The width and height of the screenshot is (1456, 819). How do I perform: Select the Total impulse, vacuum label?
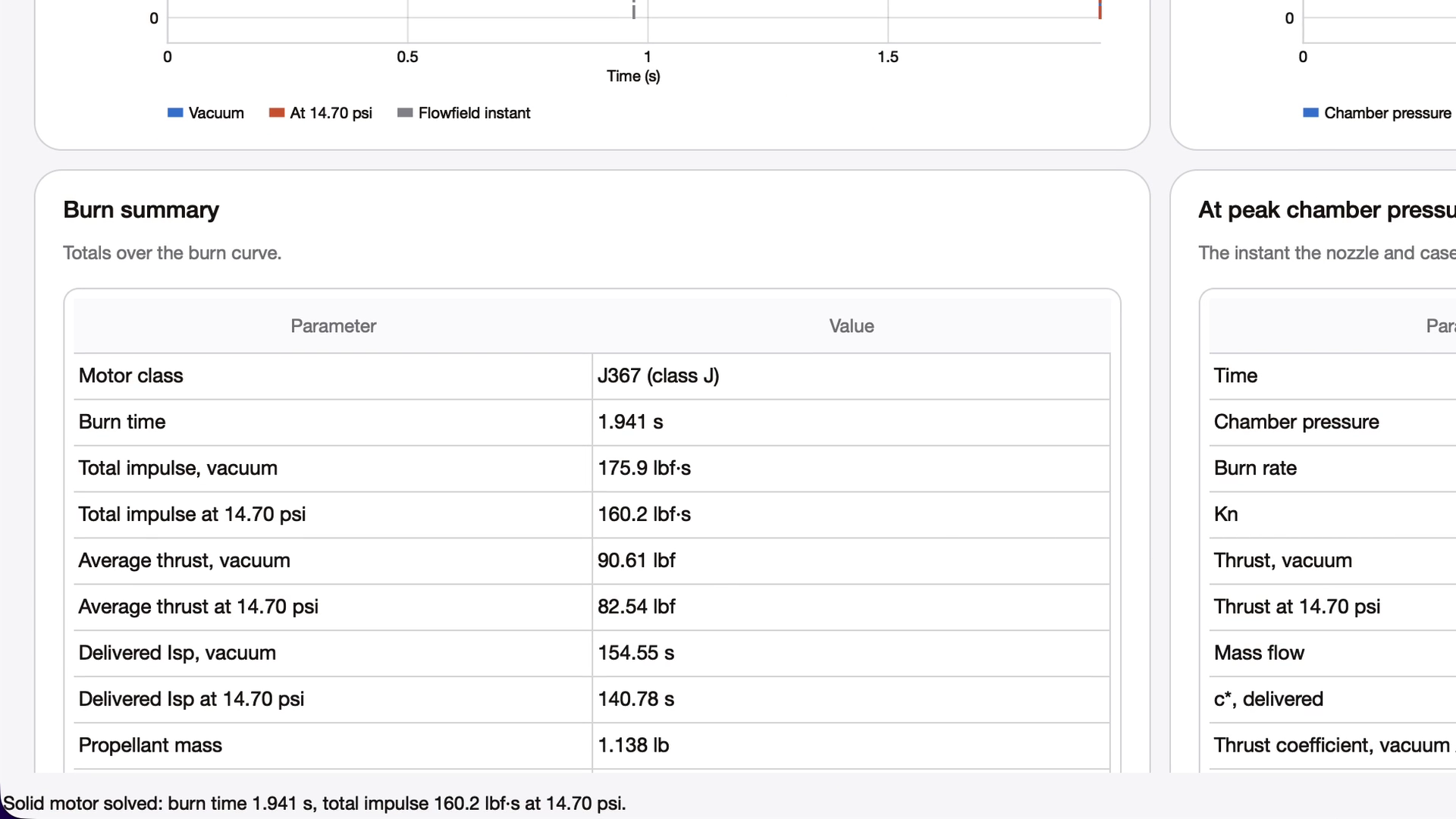(178, 469)
